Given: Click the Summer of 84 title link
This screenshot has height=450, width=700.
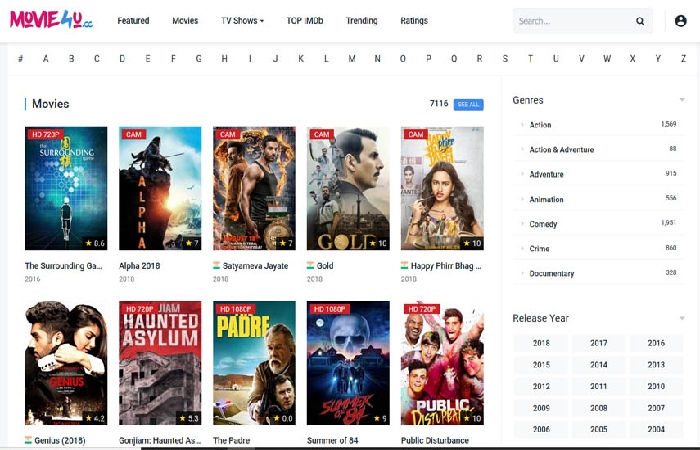Looking at the screenshot, I should (333, 440).
